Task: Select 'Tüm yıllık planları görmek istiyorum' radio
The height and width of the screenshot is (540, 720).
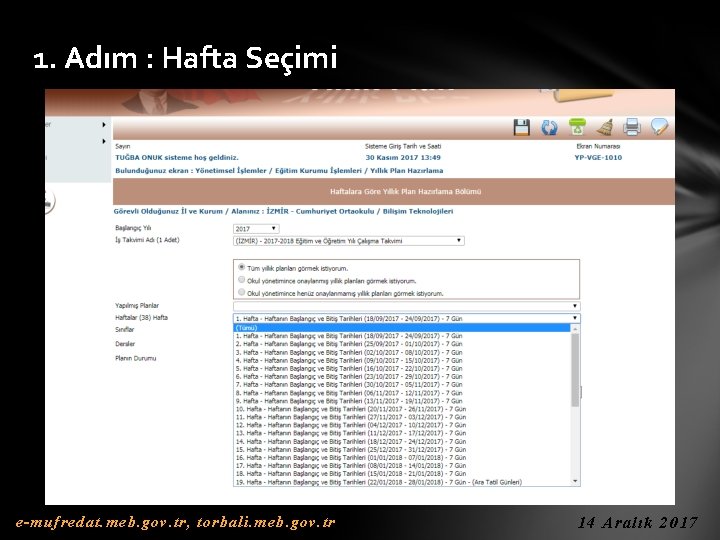Action: click(x=242, y=267)
